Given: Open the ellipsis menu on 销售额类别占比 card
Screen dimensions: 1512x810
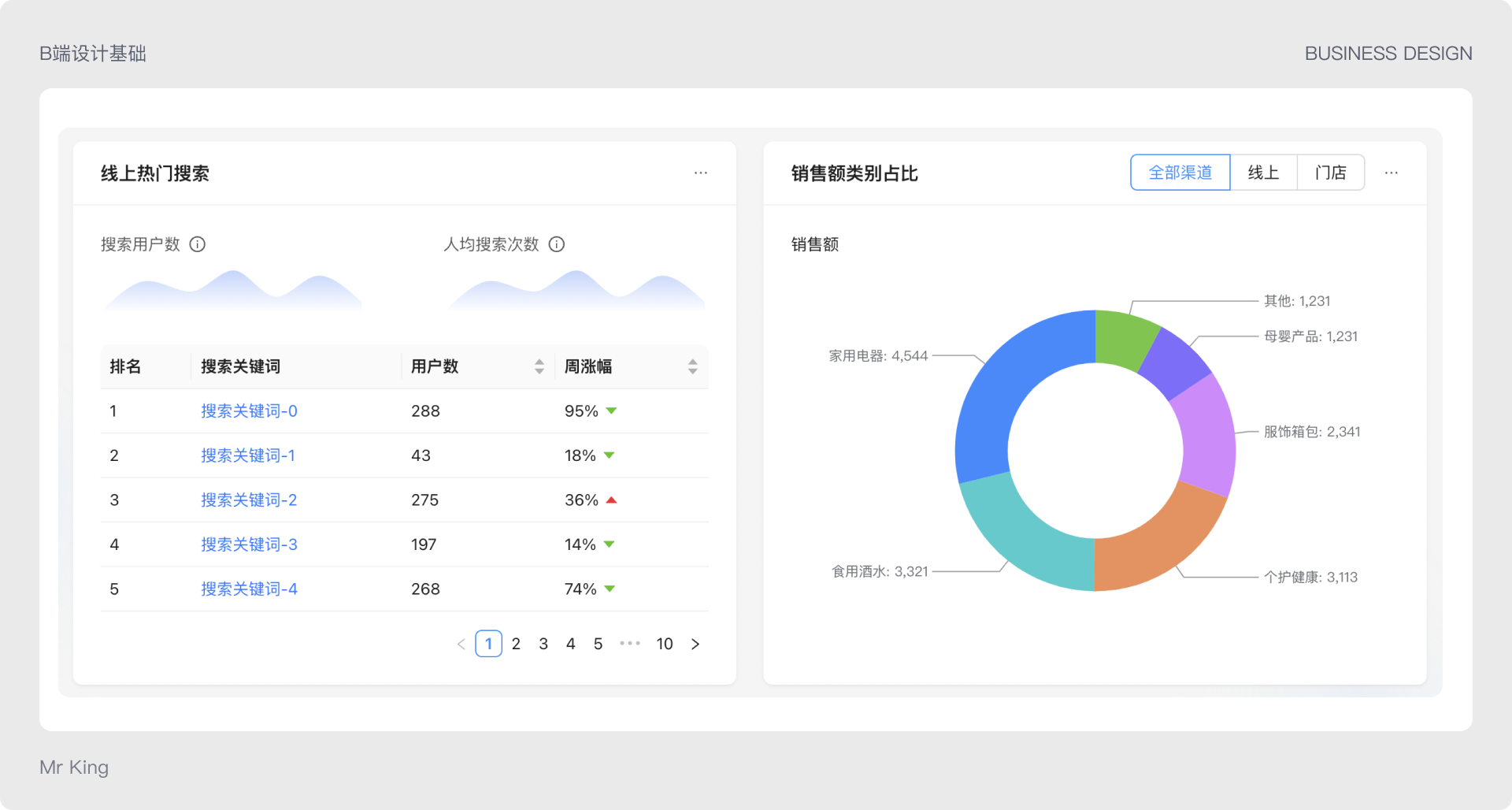Looking at the screenshot, I should (x=1392, y=173).
